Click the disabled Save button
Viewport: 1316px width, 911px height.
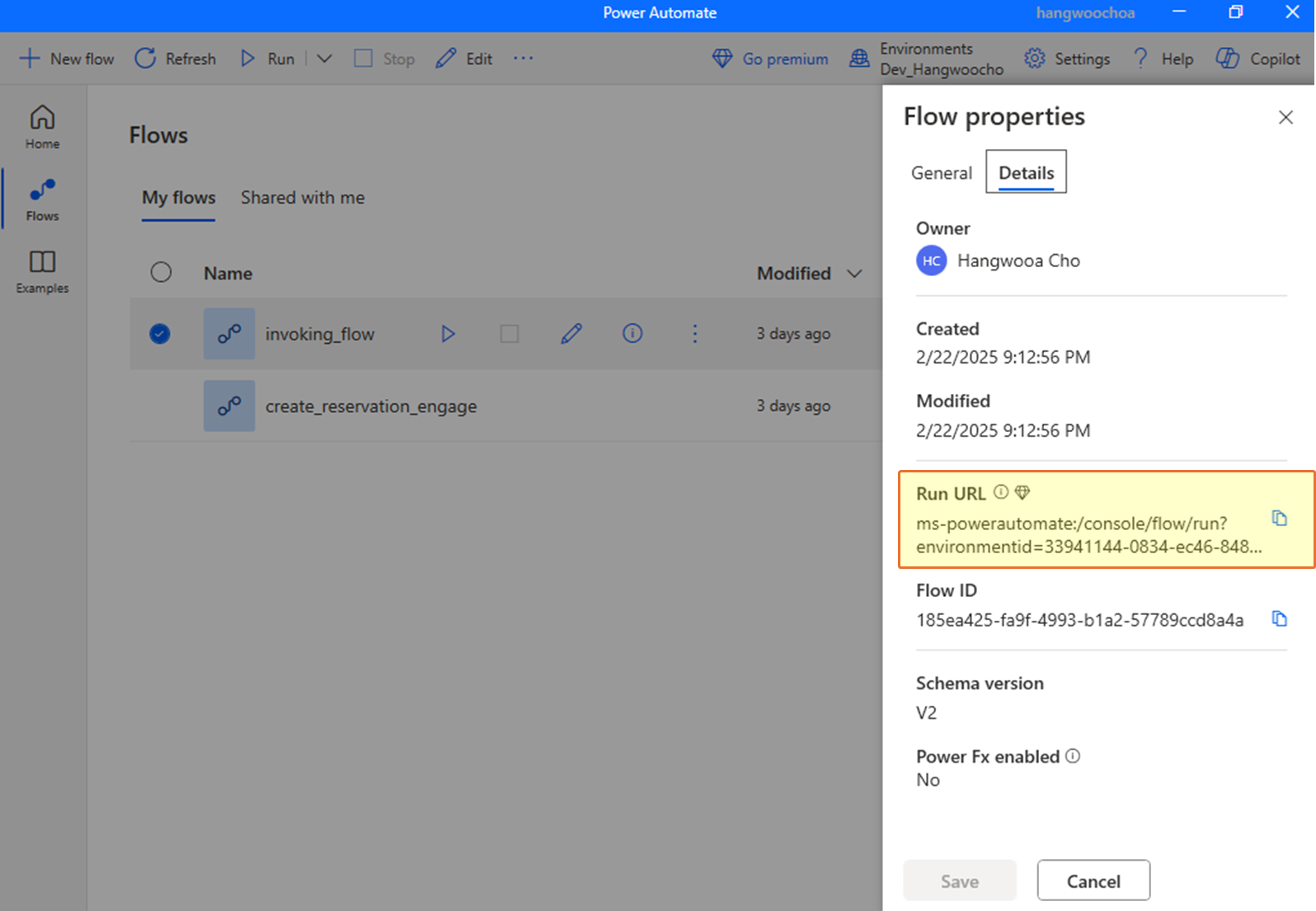point(960,880)
